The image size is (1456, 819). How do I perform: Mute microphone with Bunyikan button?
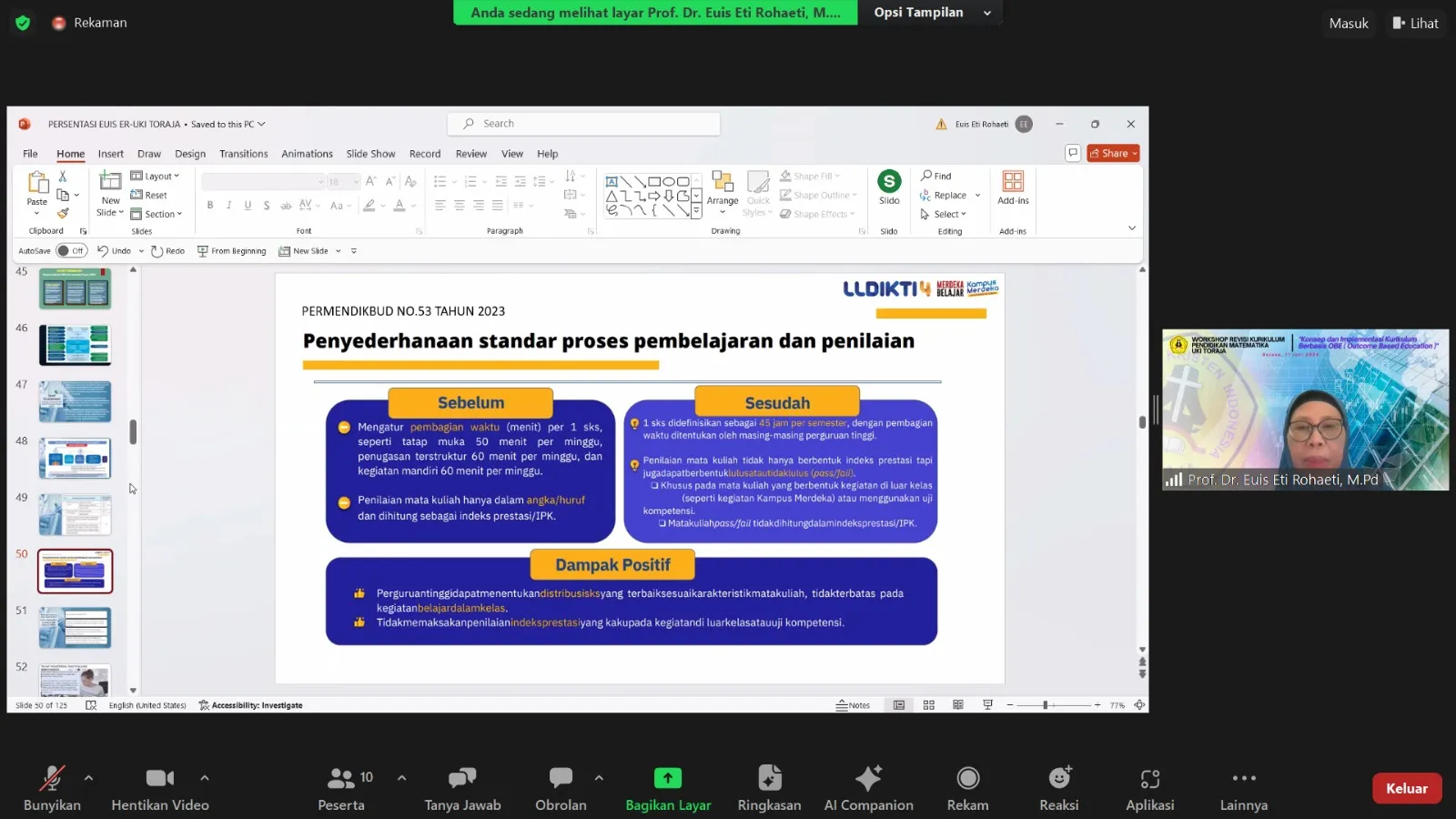tap(52, 788)
